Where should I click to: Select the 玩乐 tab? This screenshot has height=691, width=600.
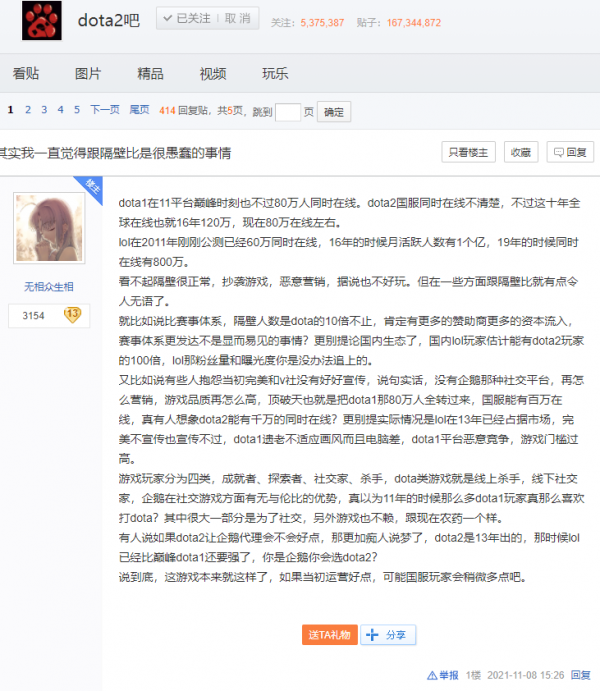[x=275, y=73]
